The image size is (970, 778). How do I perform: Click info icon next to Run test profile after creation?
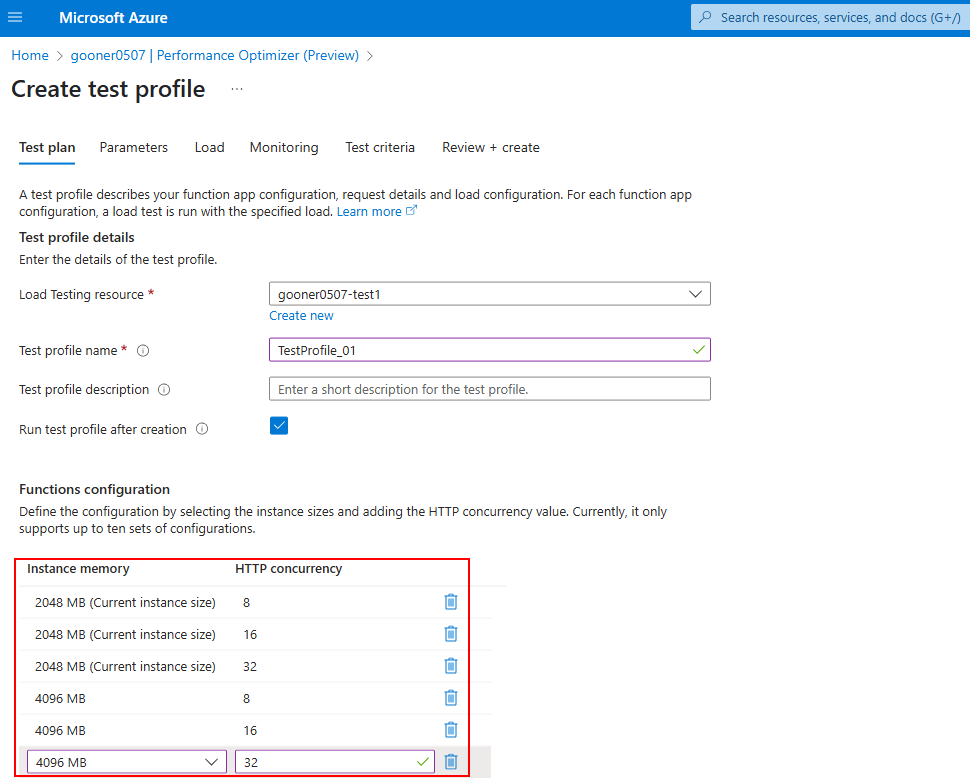[x=202, y=429]
